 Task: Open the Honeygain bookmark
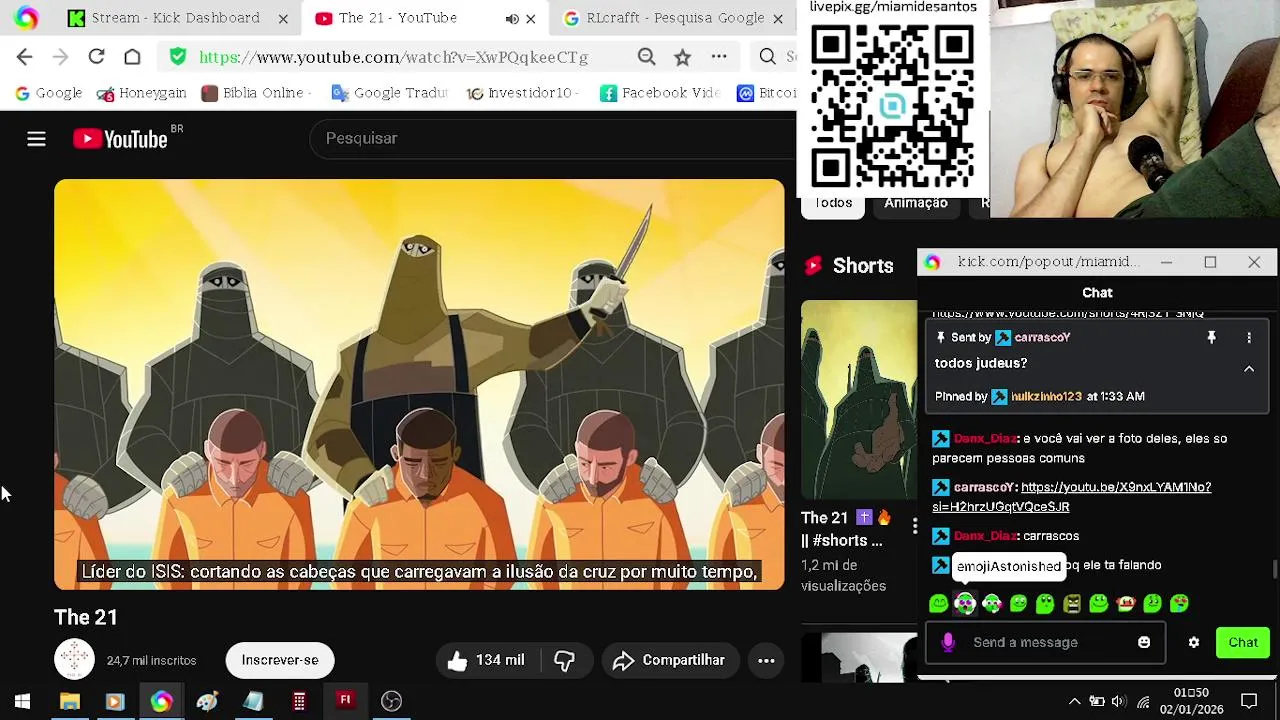click(x=142, y=93)
